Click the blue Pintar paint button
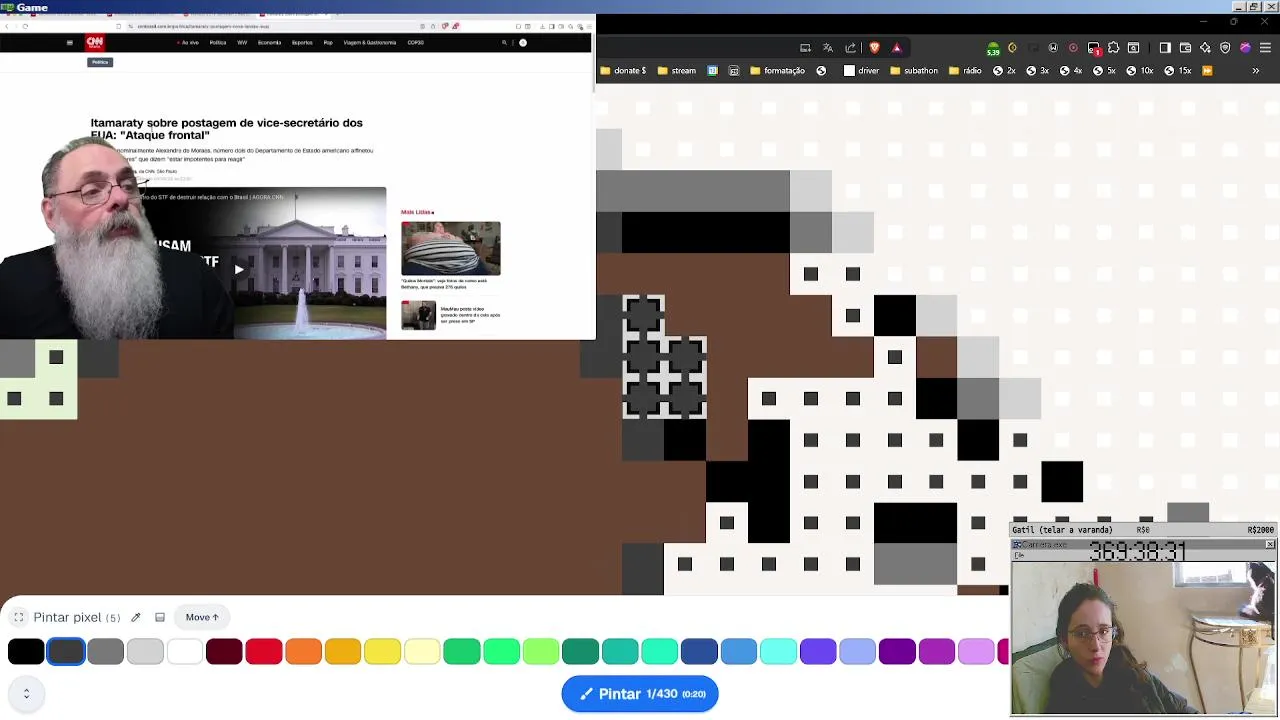The image size is (1280, 720). coord(640,694)
